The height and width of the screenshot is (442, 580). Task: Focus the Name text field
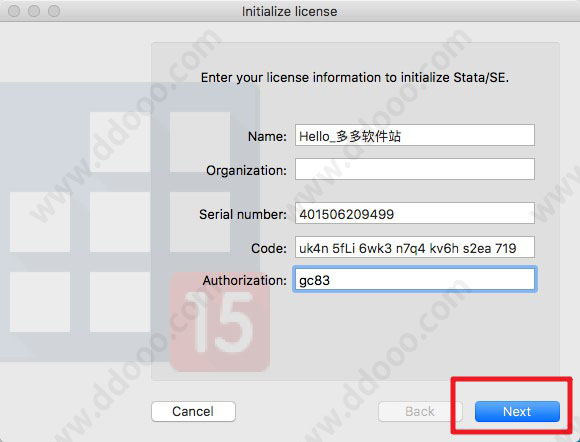415,135
